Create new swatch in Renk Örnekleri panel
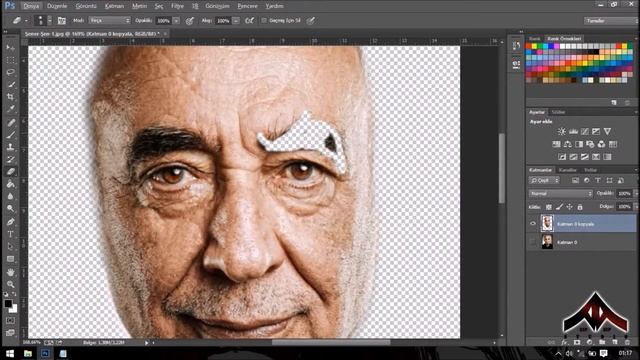The image size is (640, 360). [x=614, y=102]
